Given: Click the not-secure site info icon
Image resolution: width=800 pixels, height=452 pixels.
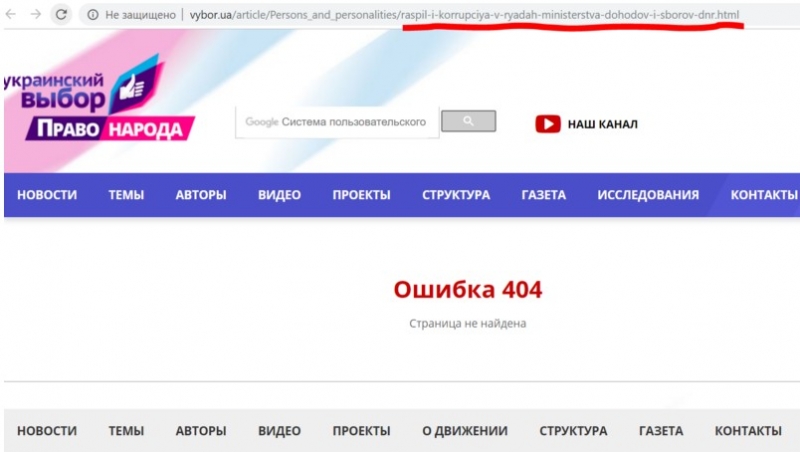Looking at the screenshot, I should (92, 15).
